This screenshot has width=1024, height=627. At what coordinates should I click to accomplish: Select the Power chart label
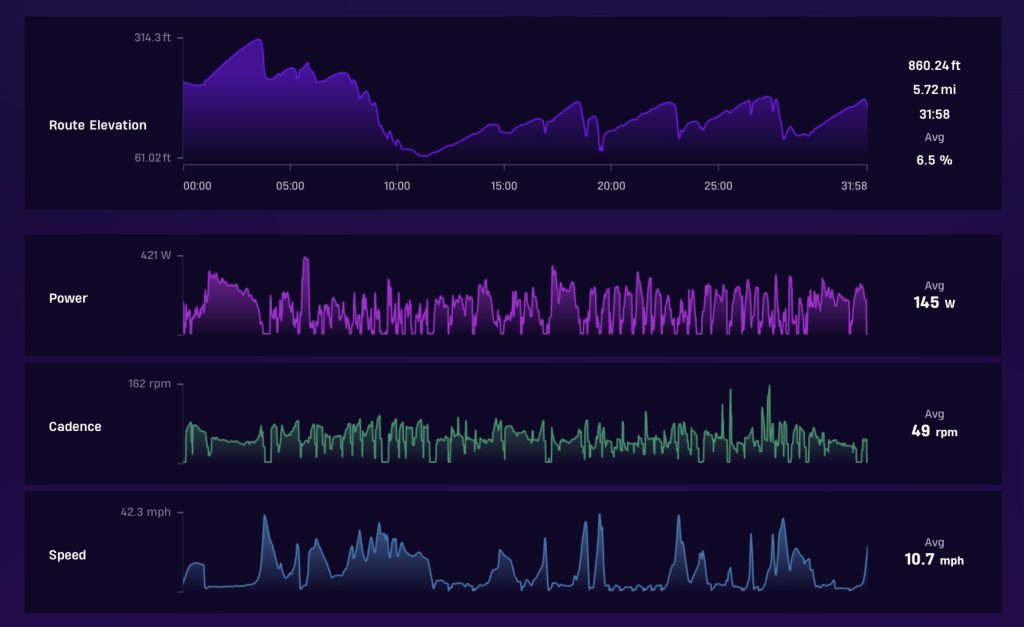(68, 298)
